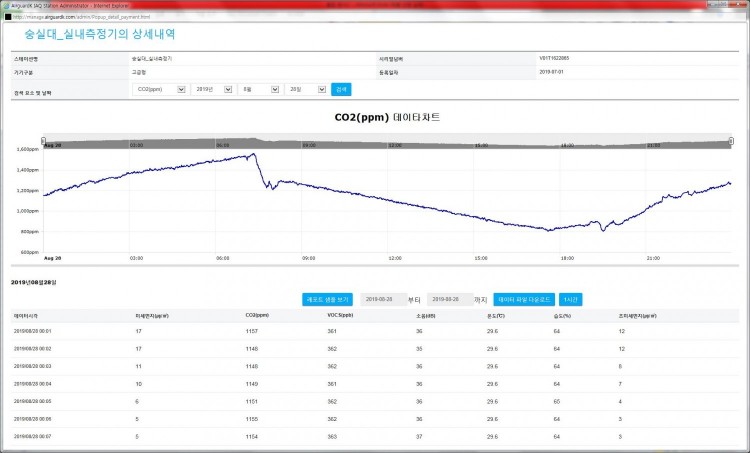Click the start date field before 부터
750x453 pixels.
coord(380,299)
